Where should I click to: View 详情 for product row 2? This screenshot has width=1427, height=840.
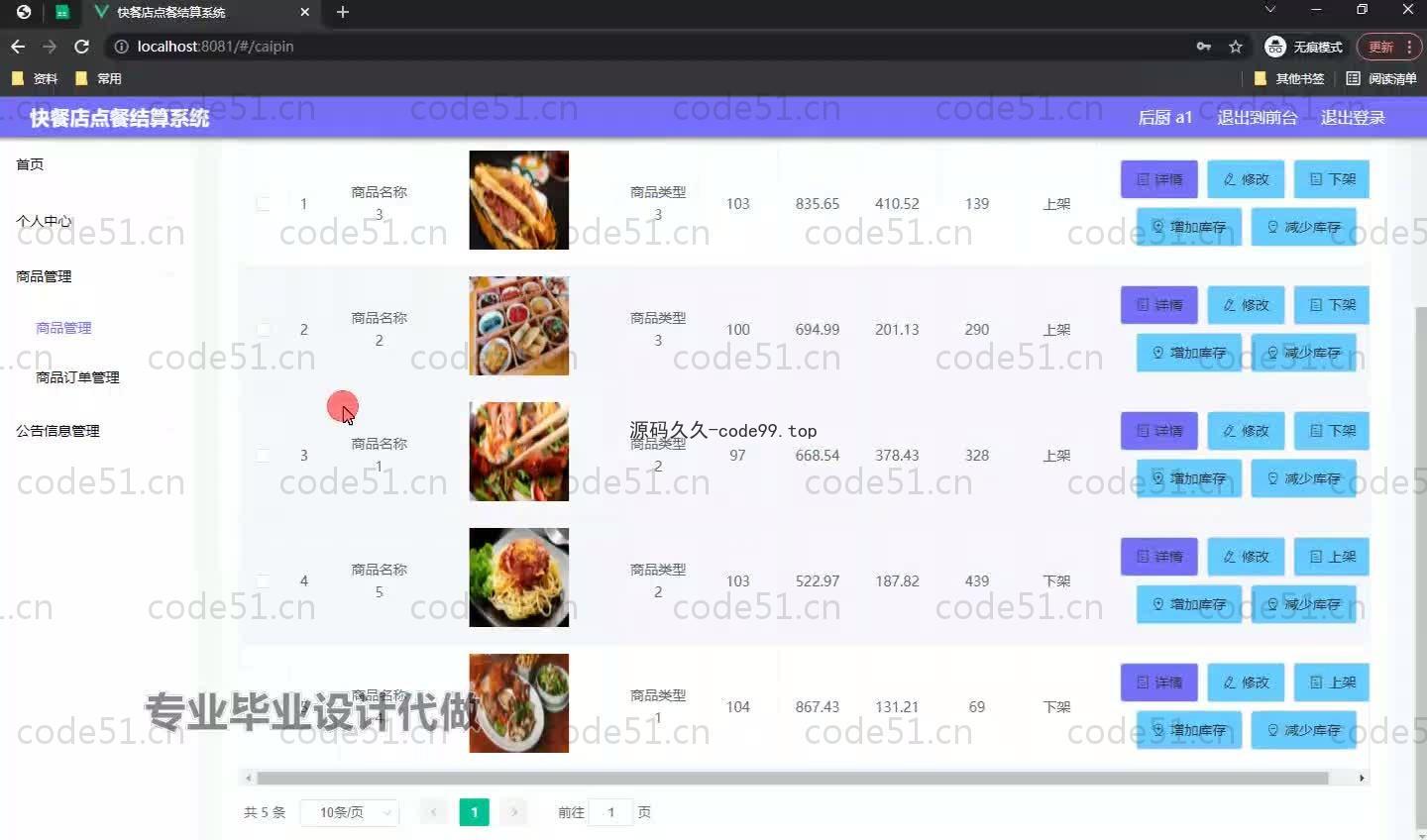pyautogui.click(x=1159, y=305)
